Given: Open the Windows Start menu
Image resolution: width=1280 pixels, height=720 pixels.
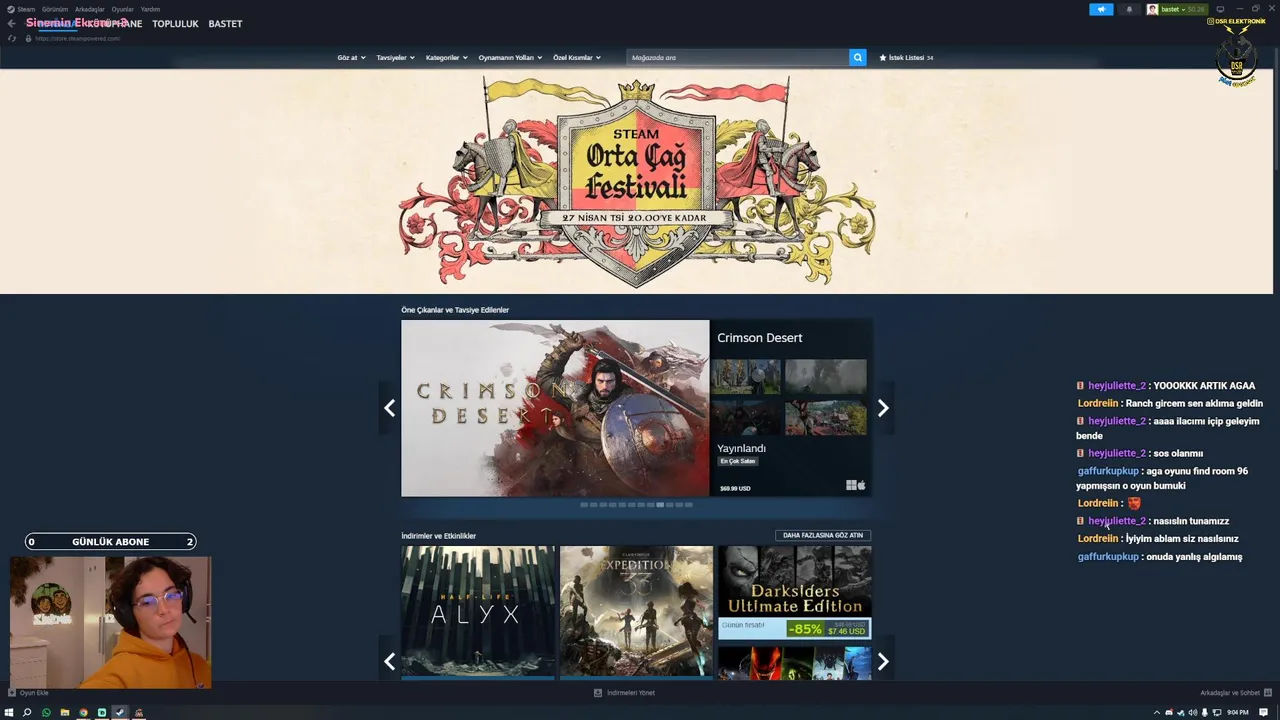Looking at the screenshot, I should click(x=9, y=713).
